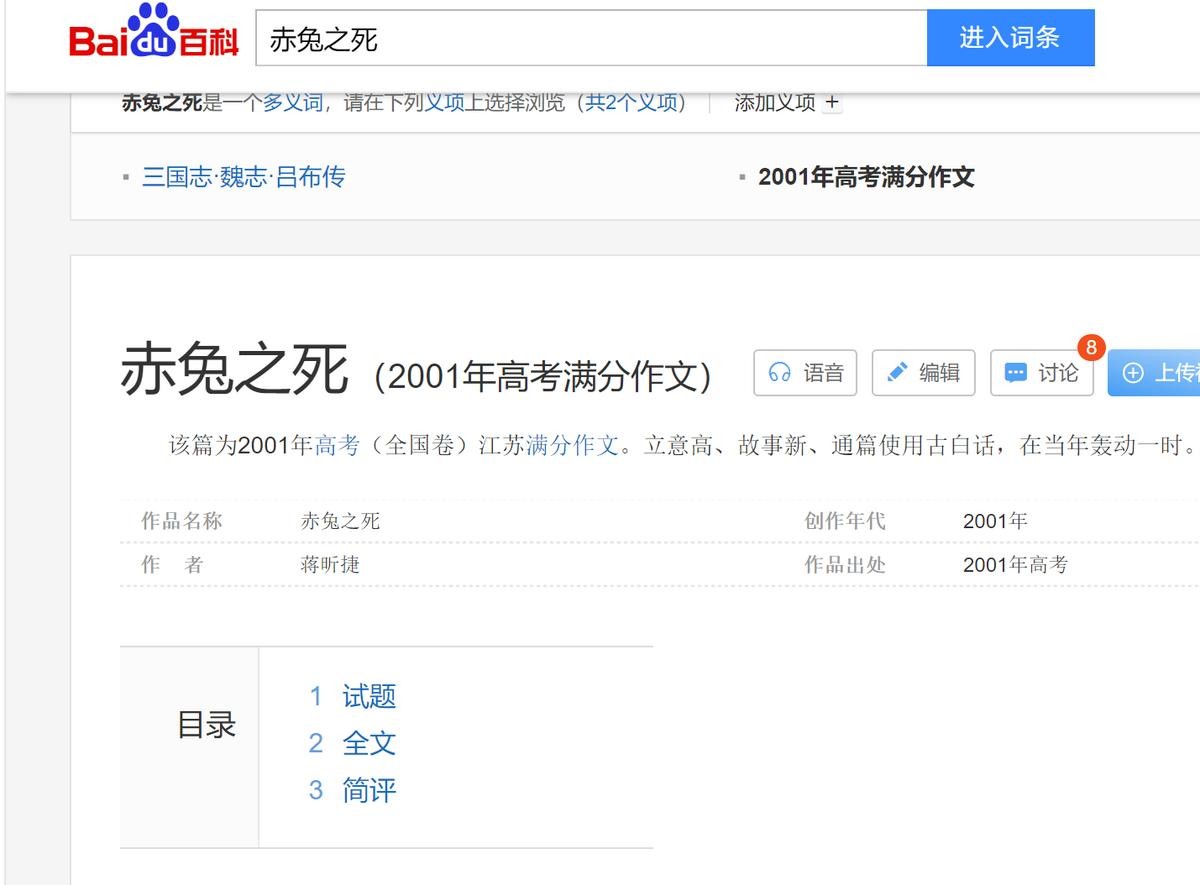Click the 义项 link in disambiguation notice
1200x885 pixels.
[x=445, y=102]
